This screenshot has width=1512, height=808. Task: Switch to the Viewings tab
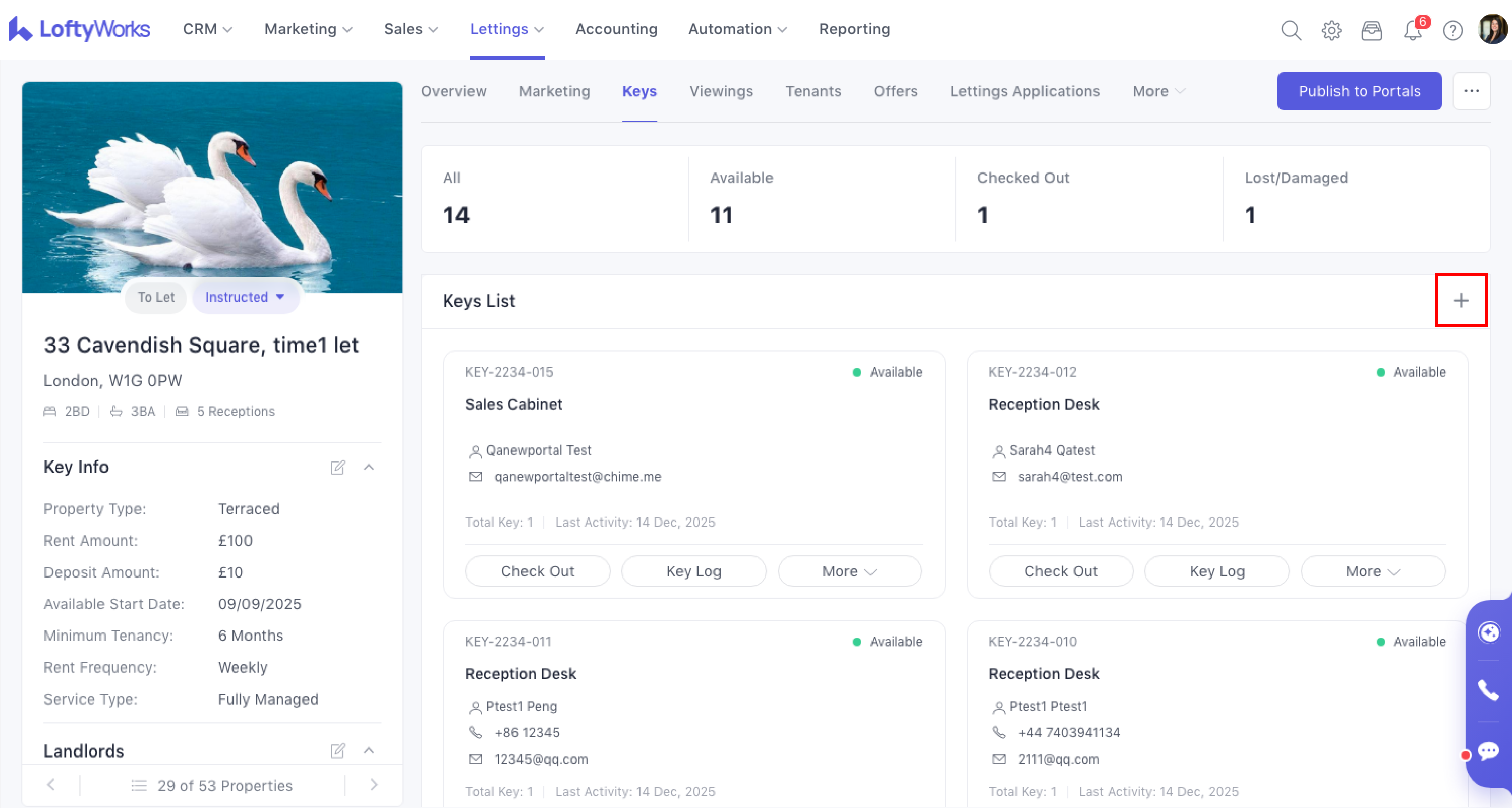(721, 91)
